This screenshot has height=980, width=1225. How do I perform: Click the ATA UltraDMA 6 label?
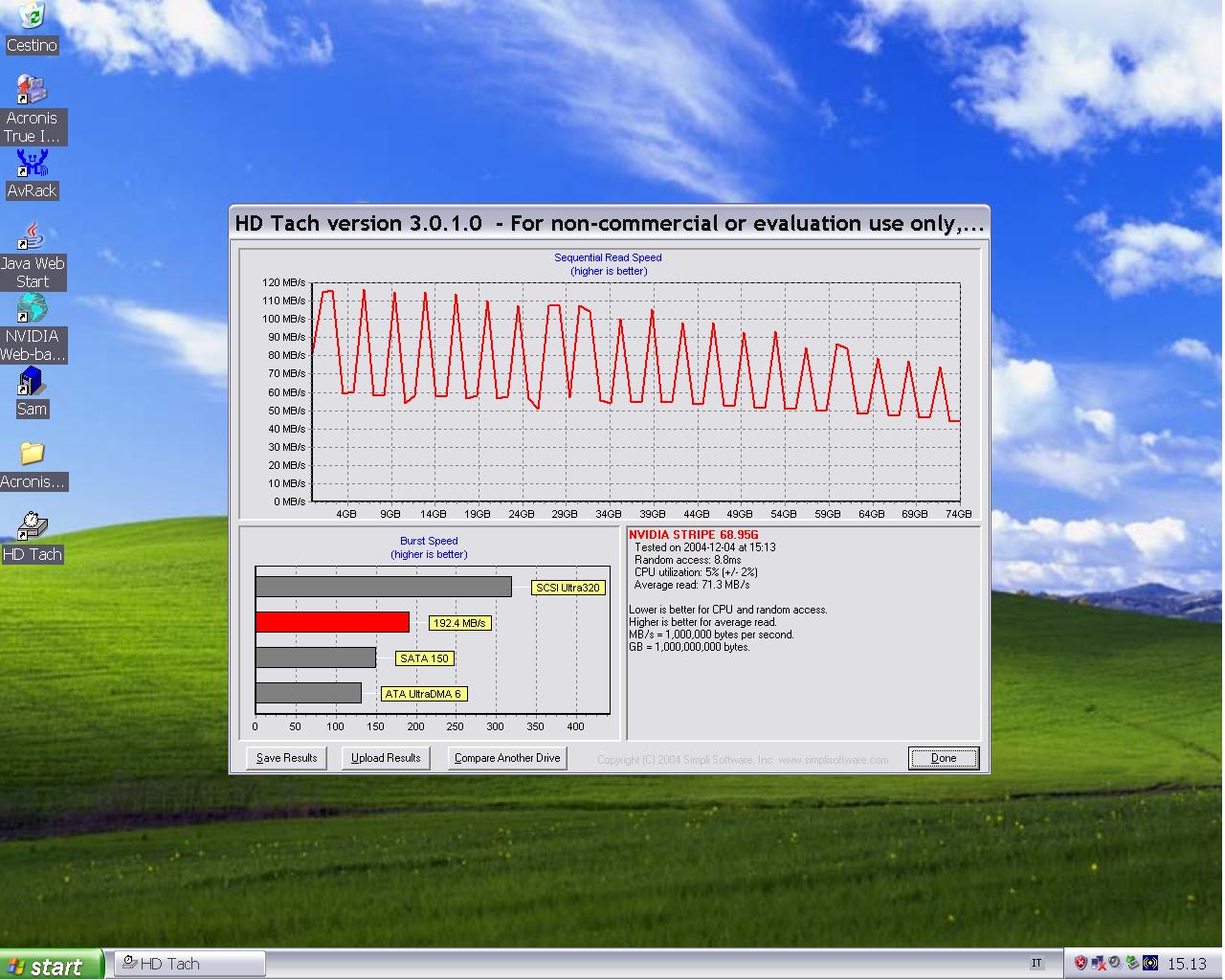coord(423,694)
